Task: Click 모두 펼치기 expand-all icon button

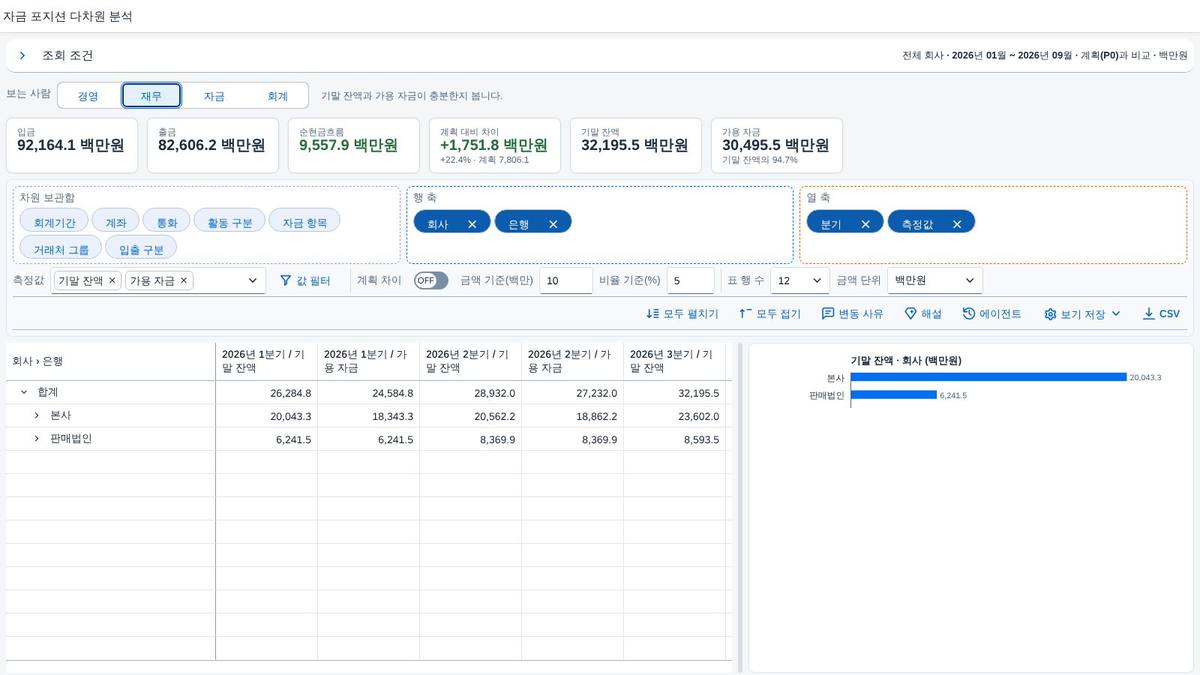Action: click(683, 314)
